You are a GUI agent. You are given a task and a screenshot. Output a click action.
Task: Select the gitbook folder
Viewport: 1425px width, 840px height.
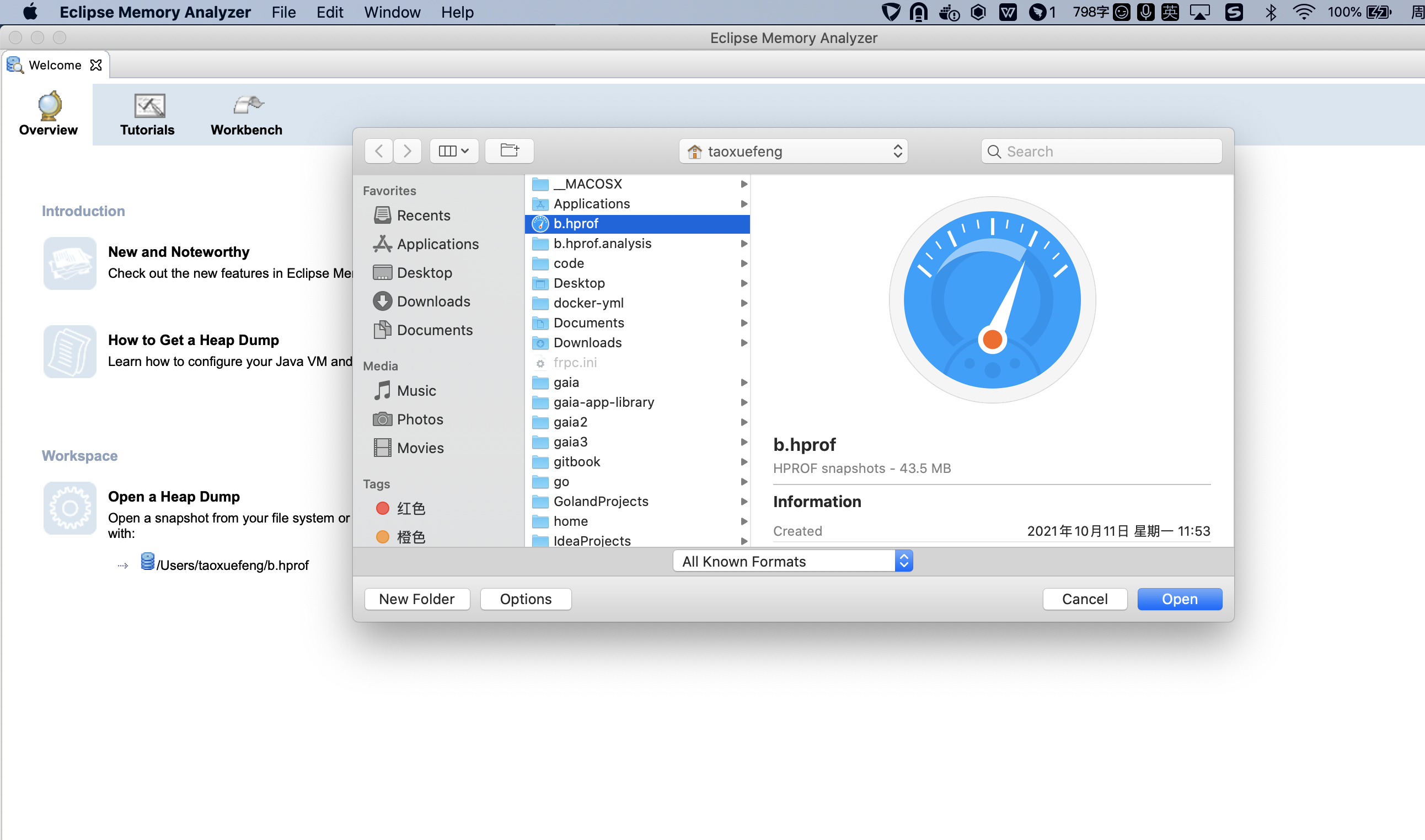click(x=637, y=462)
